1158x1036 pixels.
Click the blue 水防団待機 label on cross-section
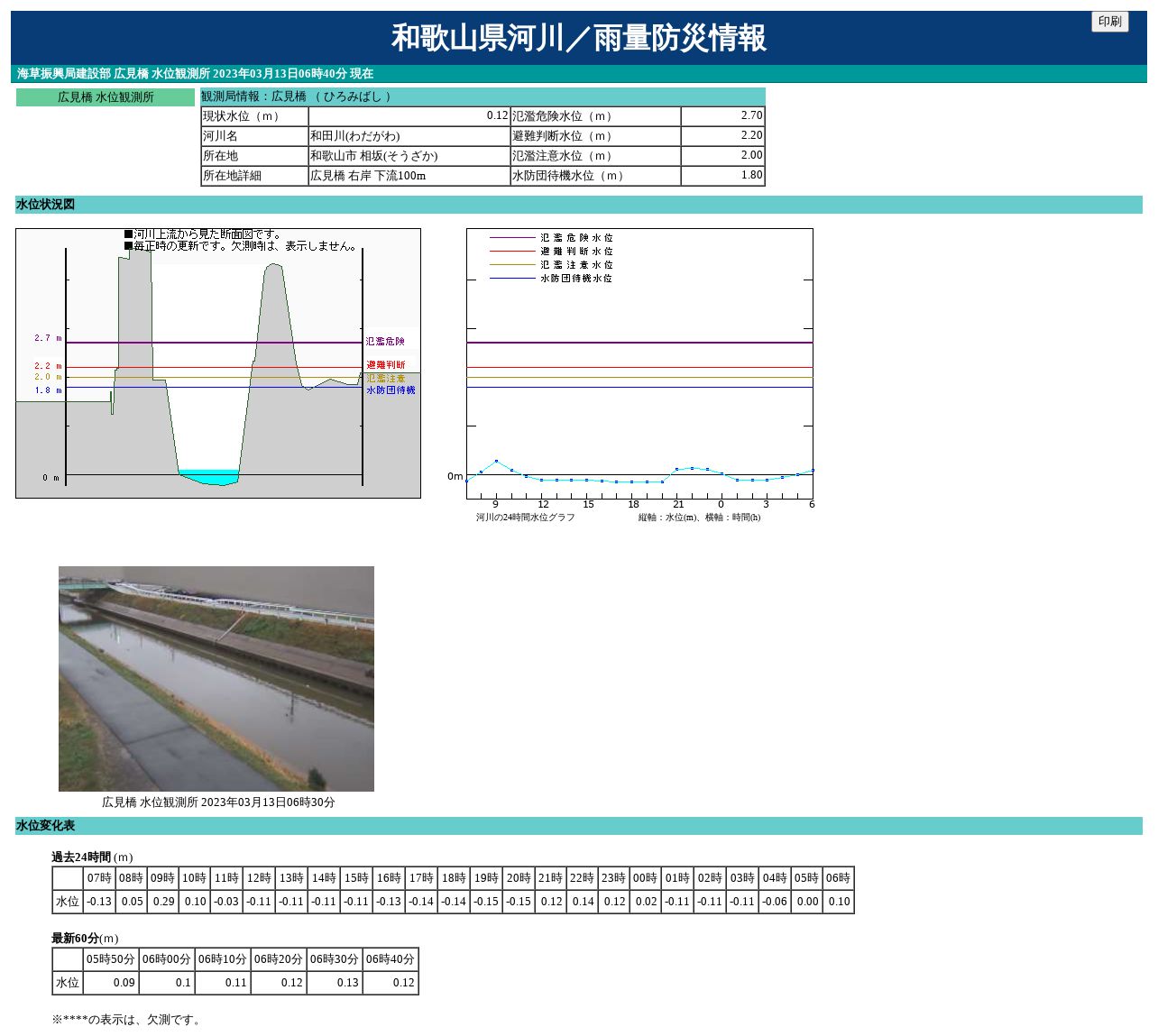tap(391, 390)
